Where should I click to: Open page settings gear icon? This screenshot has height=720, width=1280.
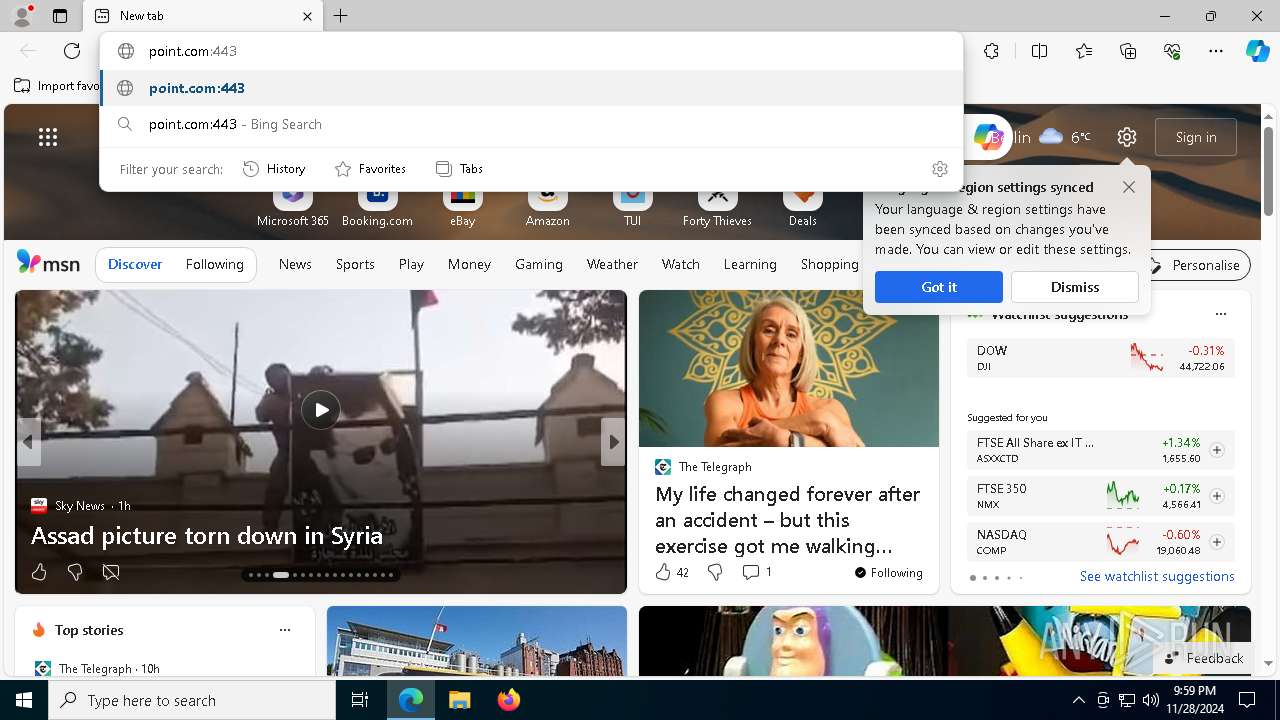(x=1127, y=137)
